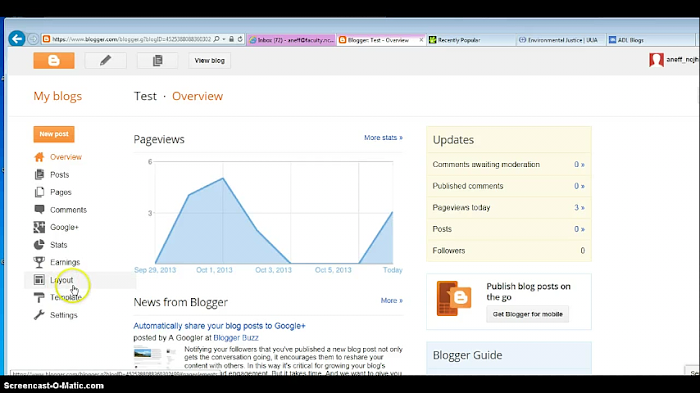
Task: Close the Blogger Test Overview tab
Action: tap(421, 40)
